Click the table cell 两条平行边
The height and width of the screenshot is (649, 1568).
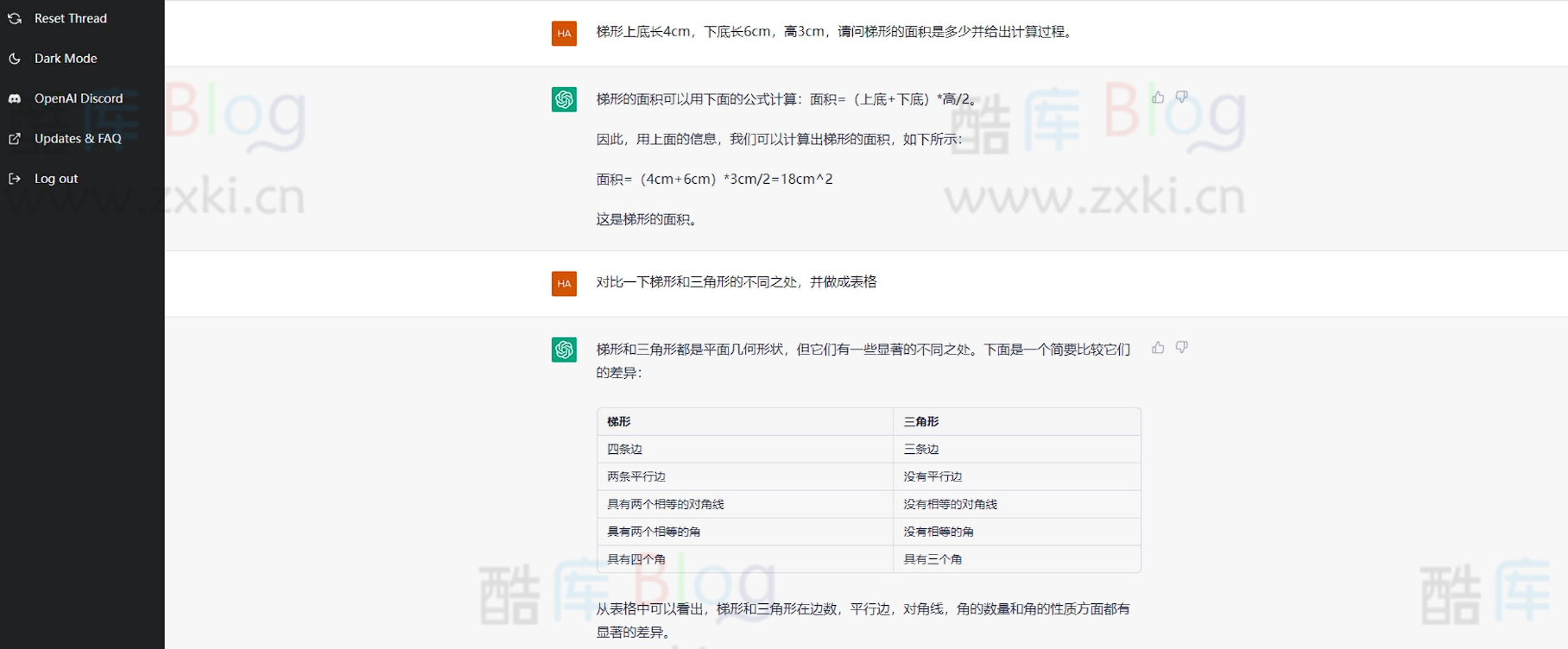pos(745,476)
